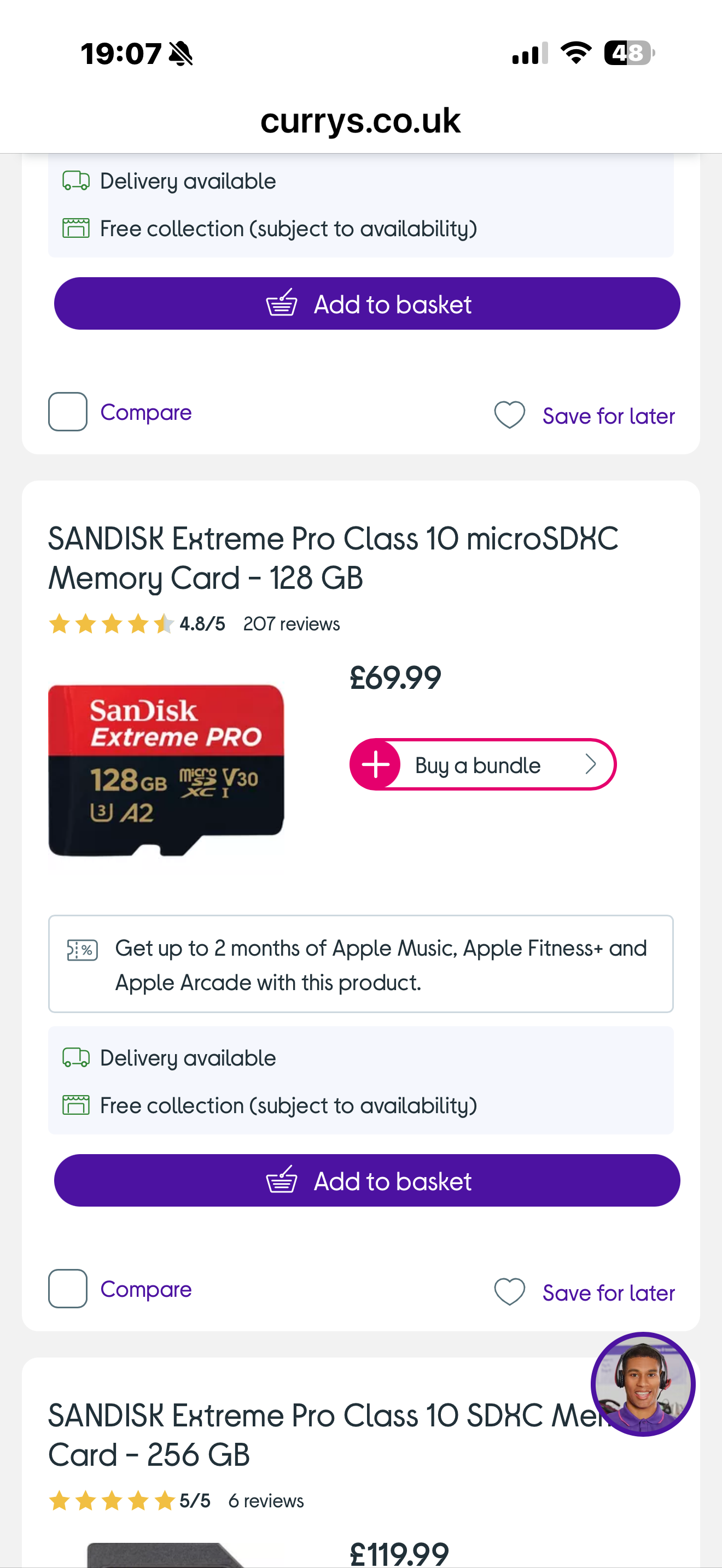The height and width of the screenshot is (1568, 722).
Task: Tap the currys.co.uk address bar
Action: point(361,120)
